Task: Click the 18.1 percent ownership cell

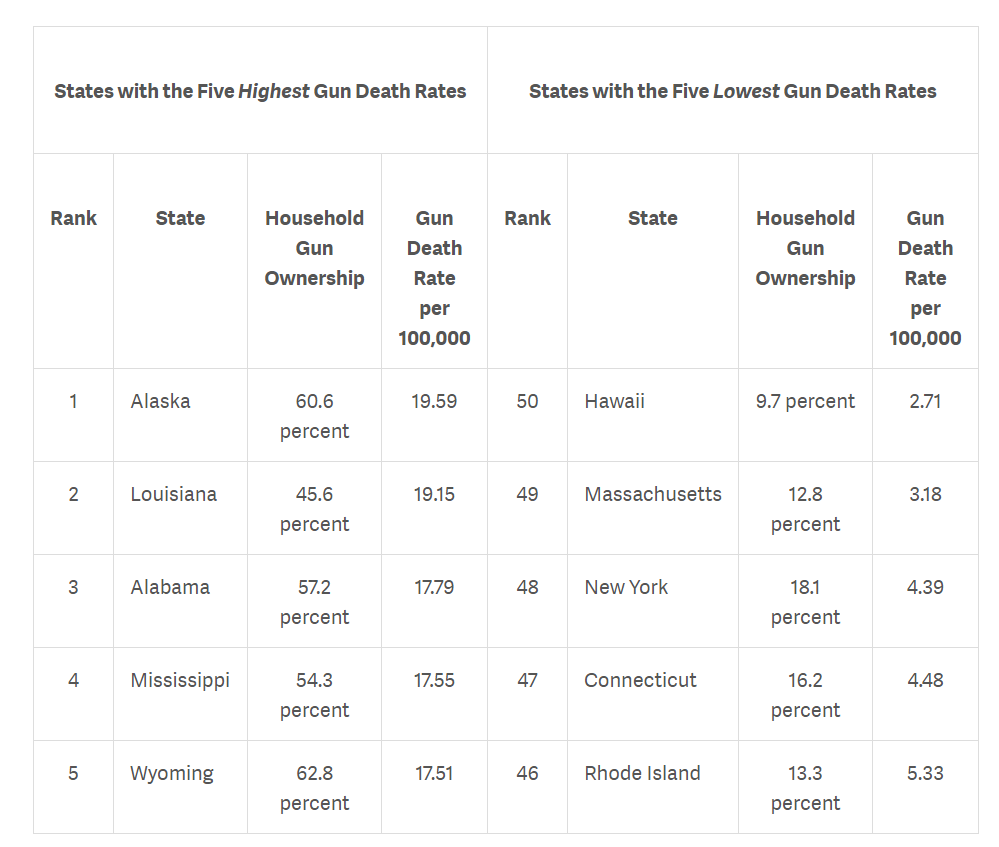Action: (805, 601)
